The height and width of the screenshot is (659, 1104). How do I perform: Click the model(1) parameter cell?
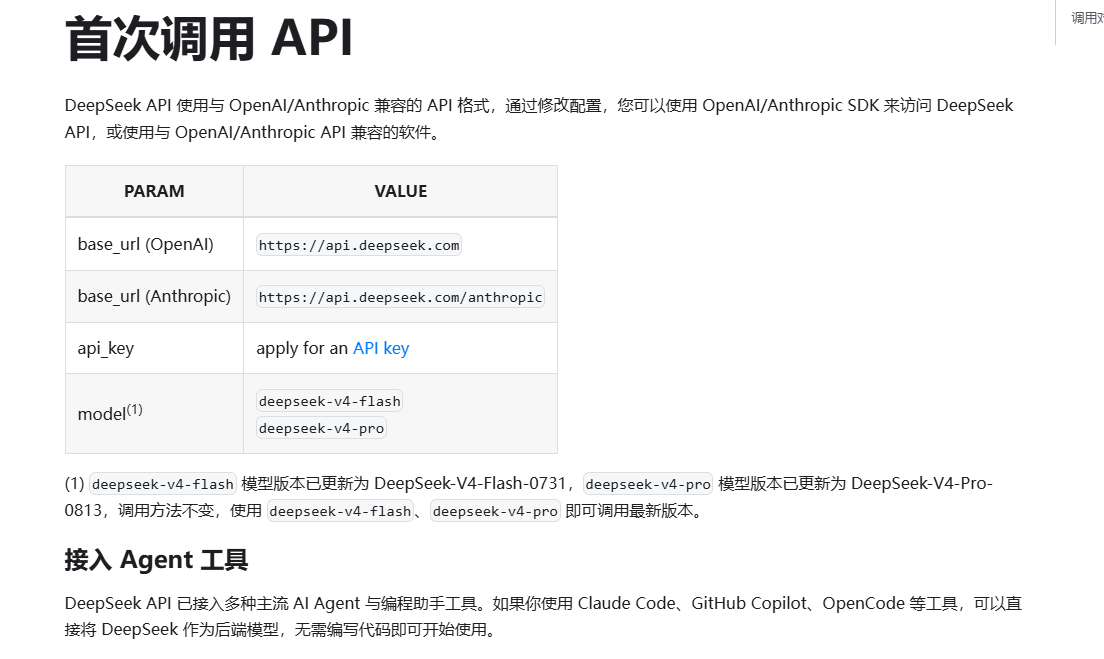pos(154,413)
